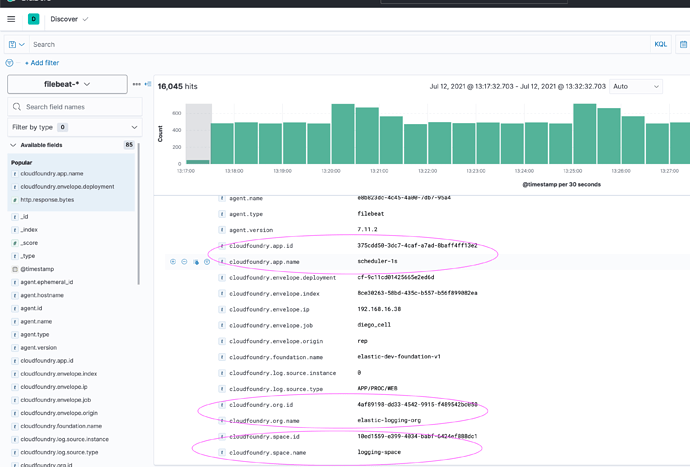Focus the Search field names box
The width and height of the screenshot is (690, 467).
[75, 107]
